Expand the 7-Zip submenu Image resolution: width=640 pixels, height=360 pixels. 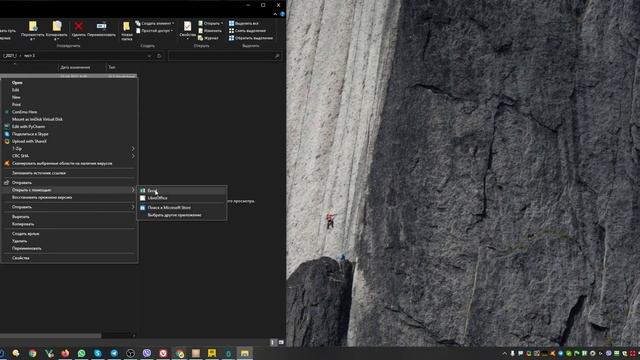(x=69, y=149)
